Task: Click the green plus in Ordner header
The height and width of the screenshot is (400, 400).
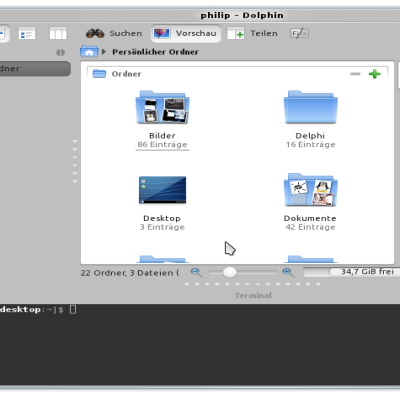Action: point(375,74)
